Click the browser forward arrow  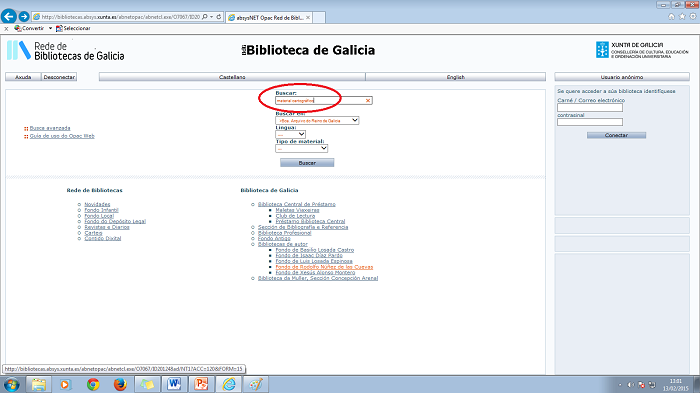tap(24, 17)
